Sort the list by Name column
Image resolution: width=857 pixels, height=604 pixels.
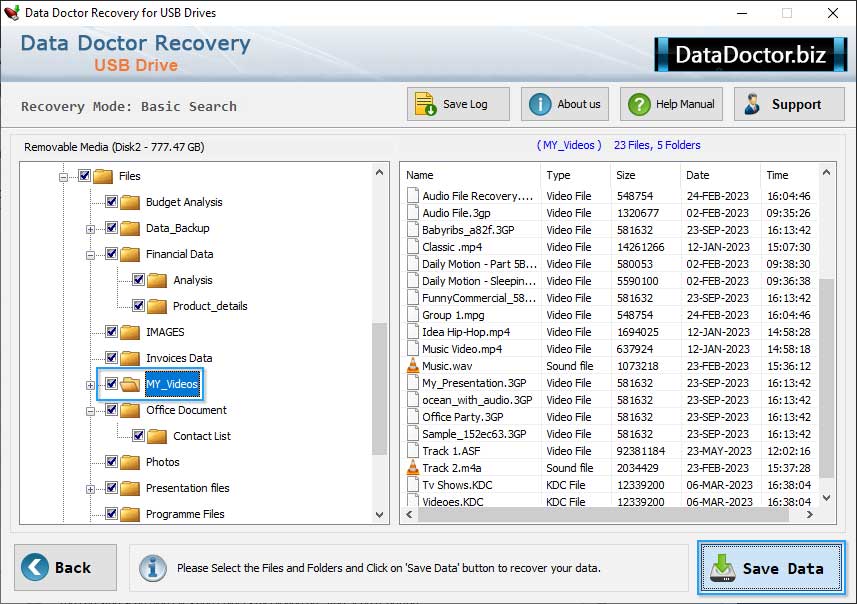point(472,175)
